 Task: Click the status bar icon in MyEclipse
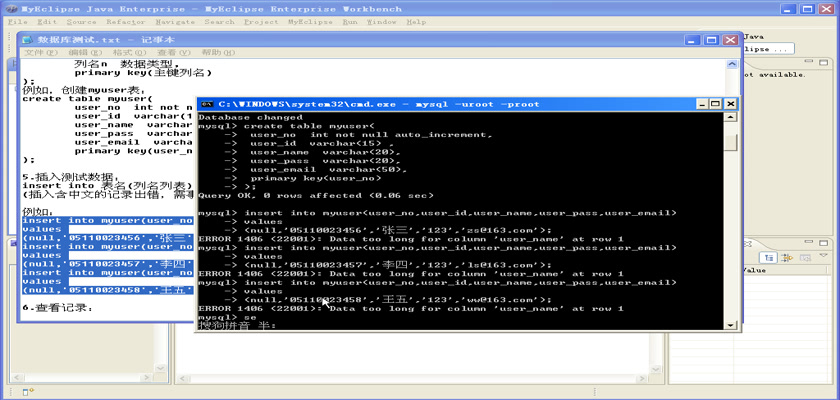tap(28, 392)
